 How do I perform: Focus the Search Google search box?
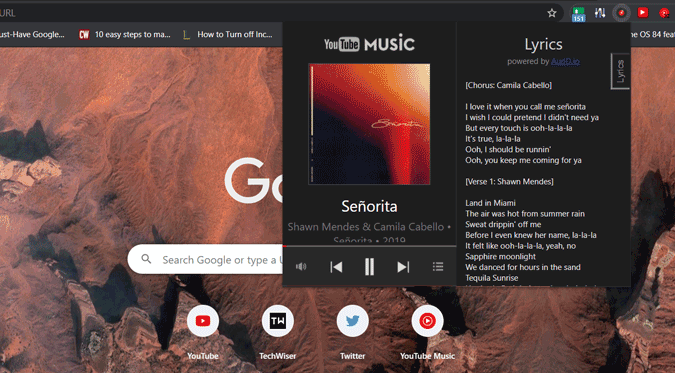(205, 259)
